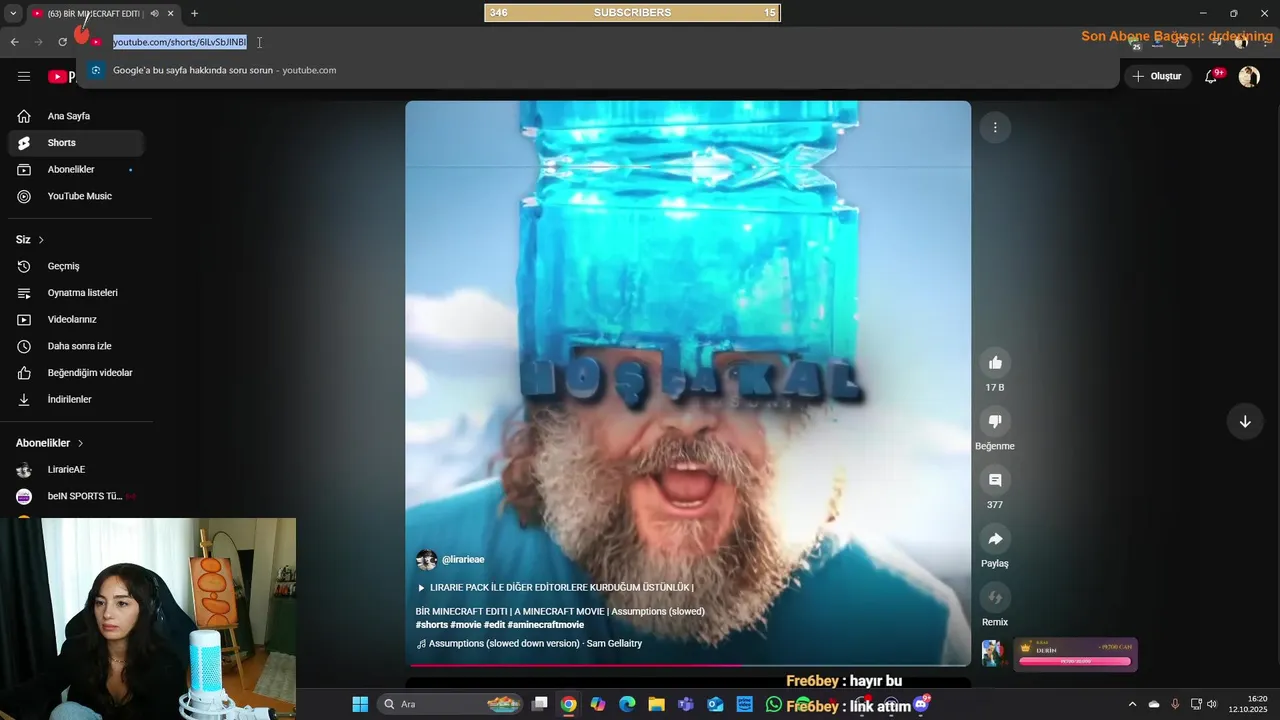
Task: Open the YouTube notifications bell
Action: [x=1212, y=76]
